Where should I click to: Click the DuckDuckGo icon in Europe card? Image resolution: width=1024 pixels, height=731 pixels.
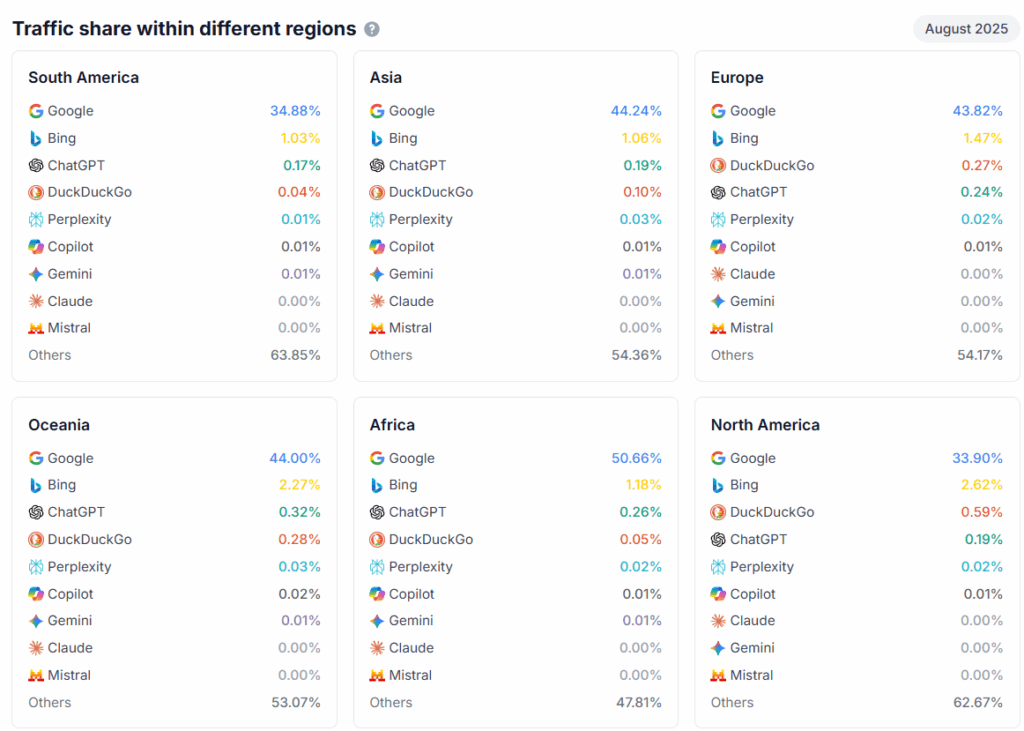point(718,166)
